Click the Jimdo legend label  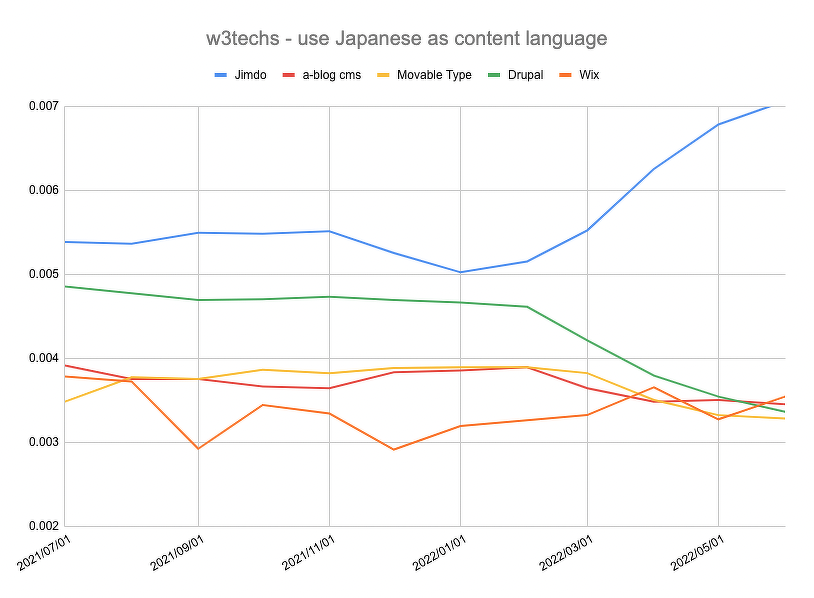249,75
